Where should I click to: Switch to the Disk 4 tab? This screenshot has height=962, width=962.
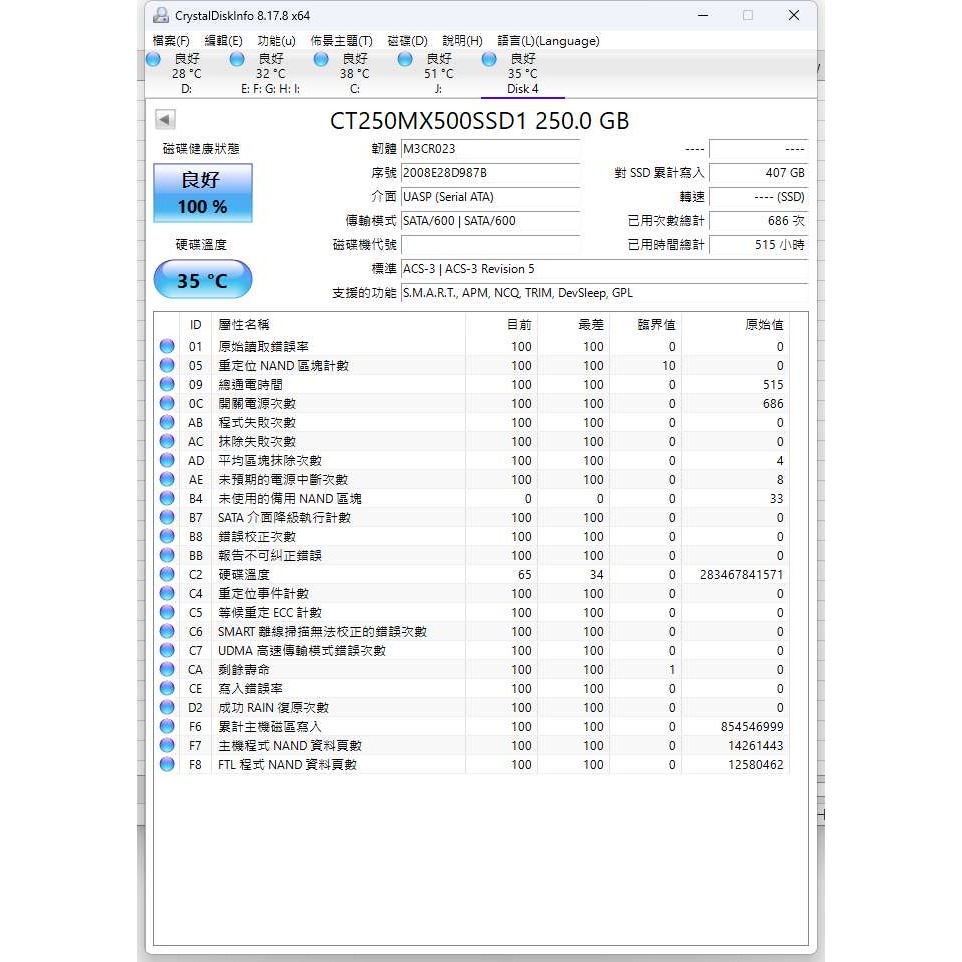pyautogui.click(x=522, y=89)
